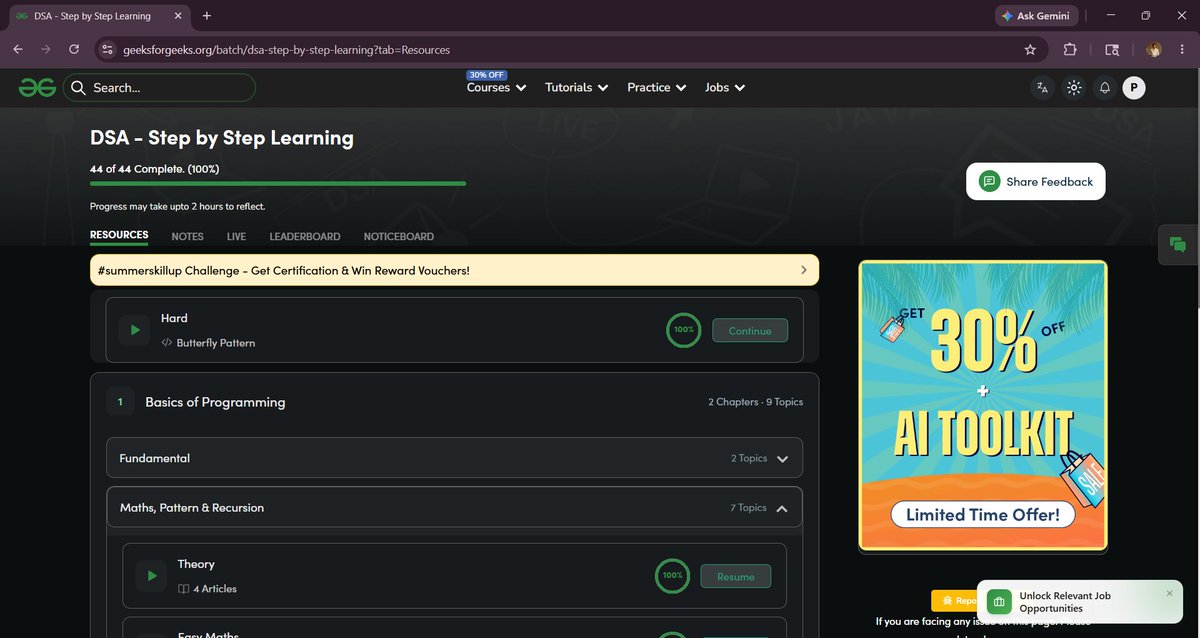Reload the page
This screenshot has width=1200, height=638.
74,49
